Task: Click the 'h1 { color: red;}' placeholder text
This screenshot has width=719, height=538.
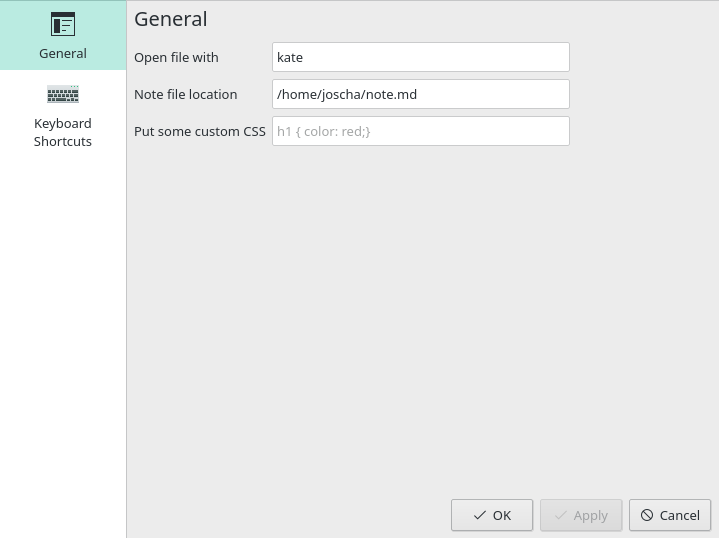Action: click(x=324, y=132)
